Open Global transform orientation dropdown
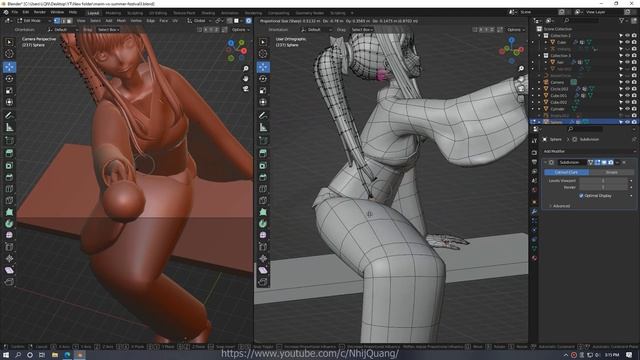 click(x=199, y=20)
